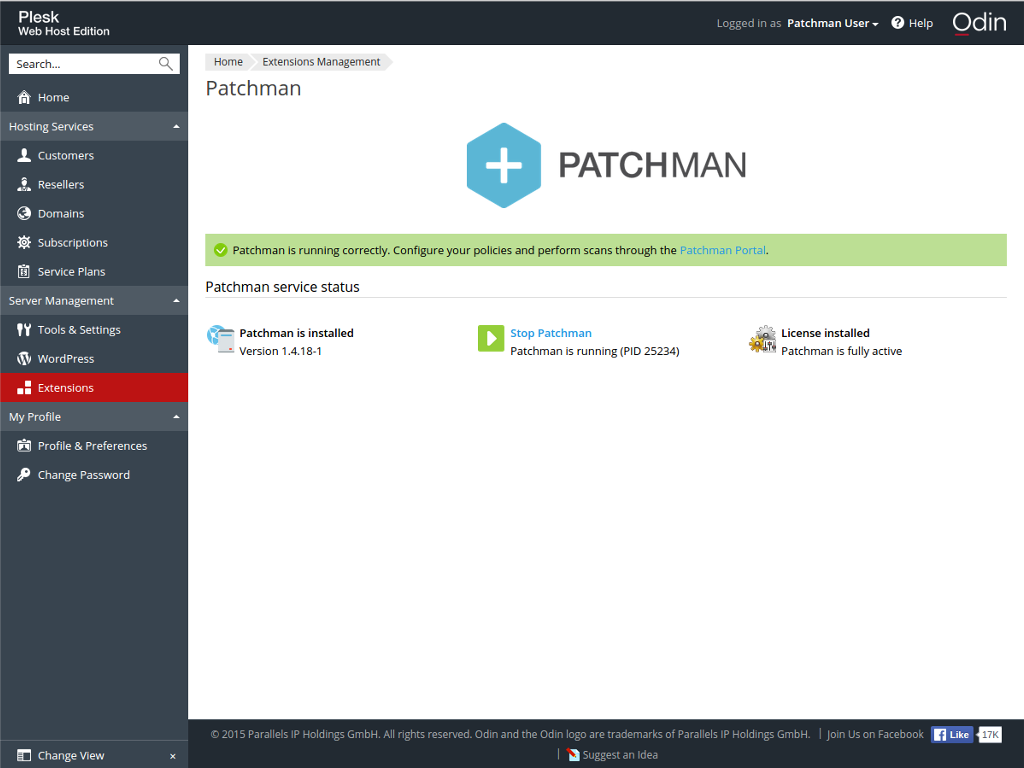The height and width of the screenshot is (768, 1024).
Task: Open Subscriptions settings icon
Action: [x=23, y=242]
